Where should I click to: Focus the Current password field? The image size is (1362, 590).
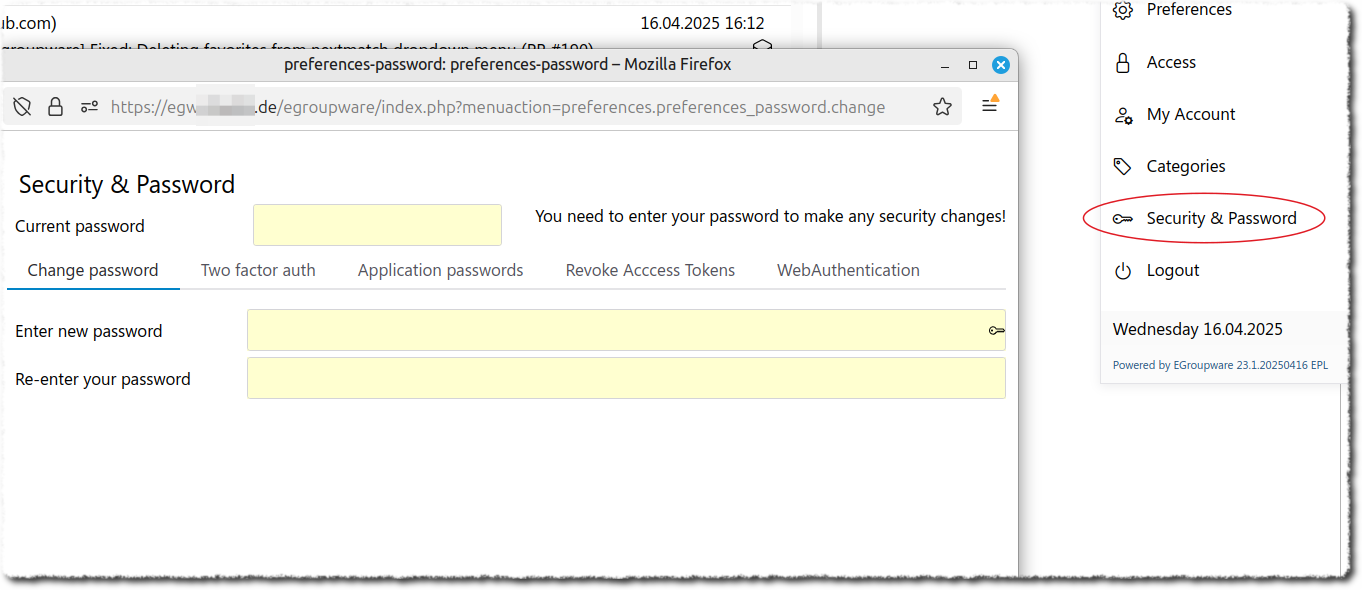point(377,225)
